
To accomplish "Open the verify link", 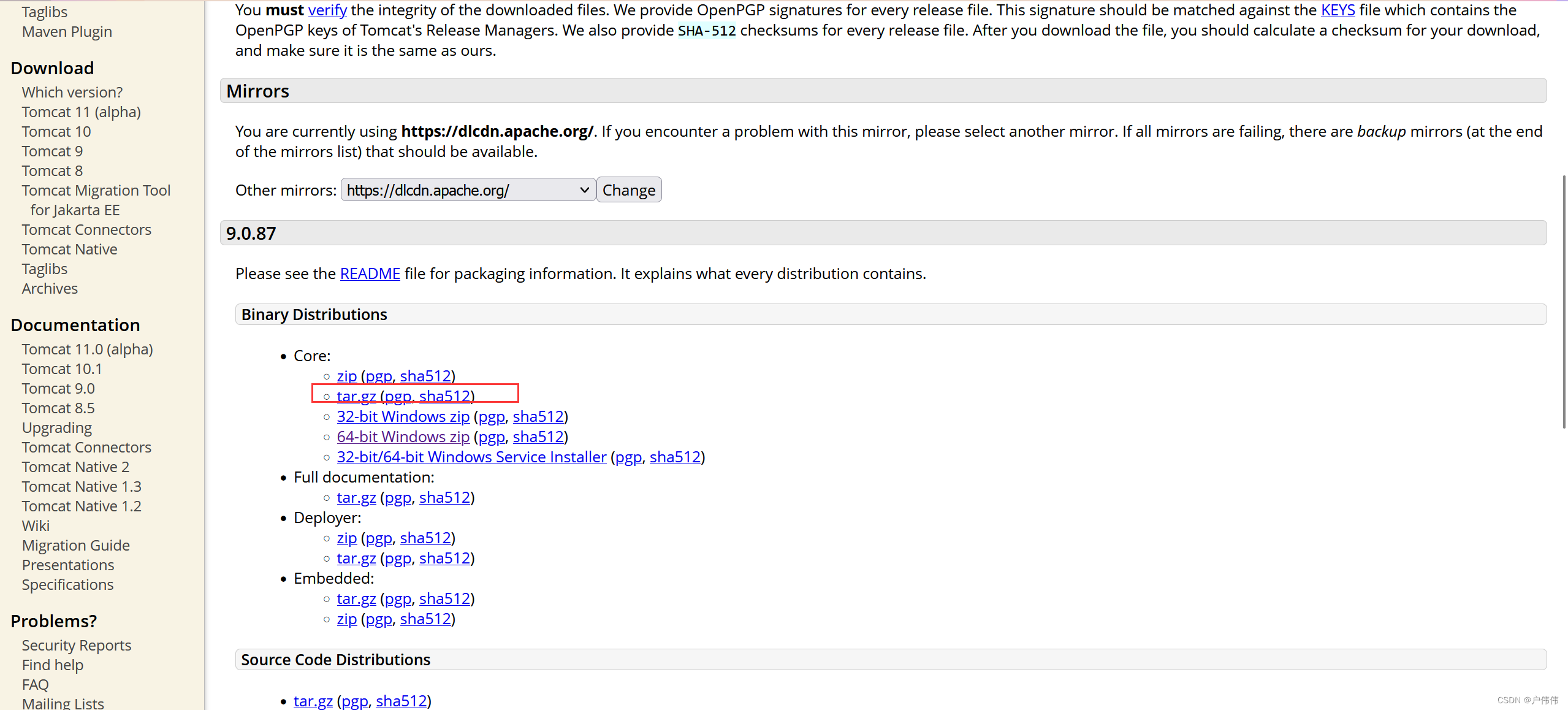I will coord(327,10).
